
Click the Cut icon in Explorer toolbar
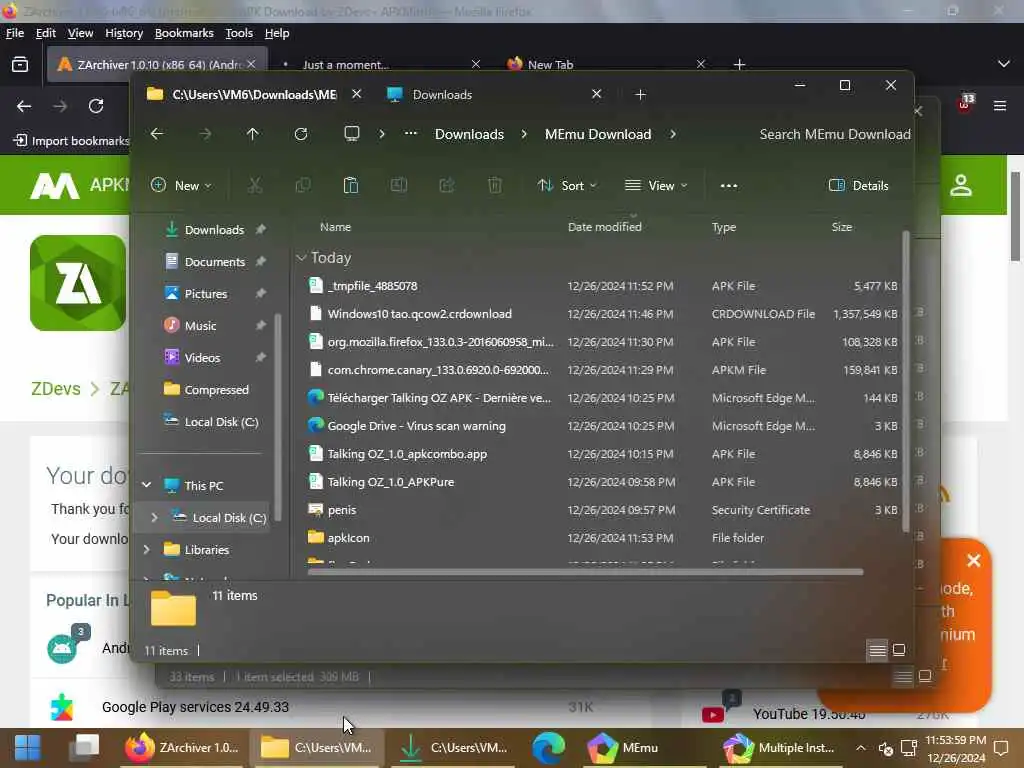255,185
